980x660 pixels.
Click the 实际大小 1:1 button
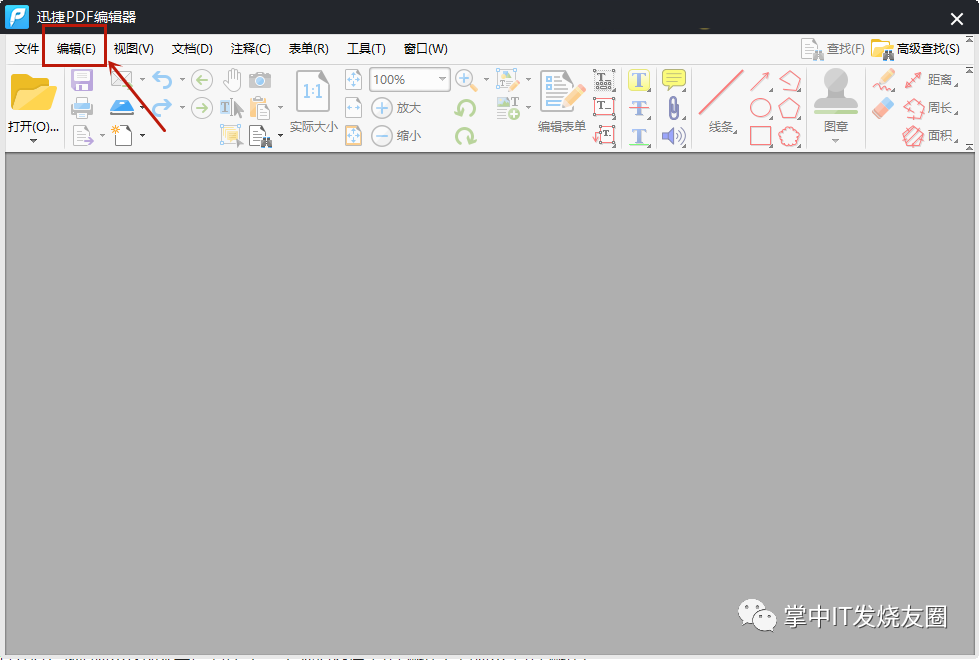(313, 100)
